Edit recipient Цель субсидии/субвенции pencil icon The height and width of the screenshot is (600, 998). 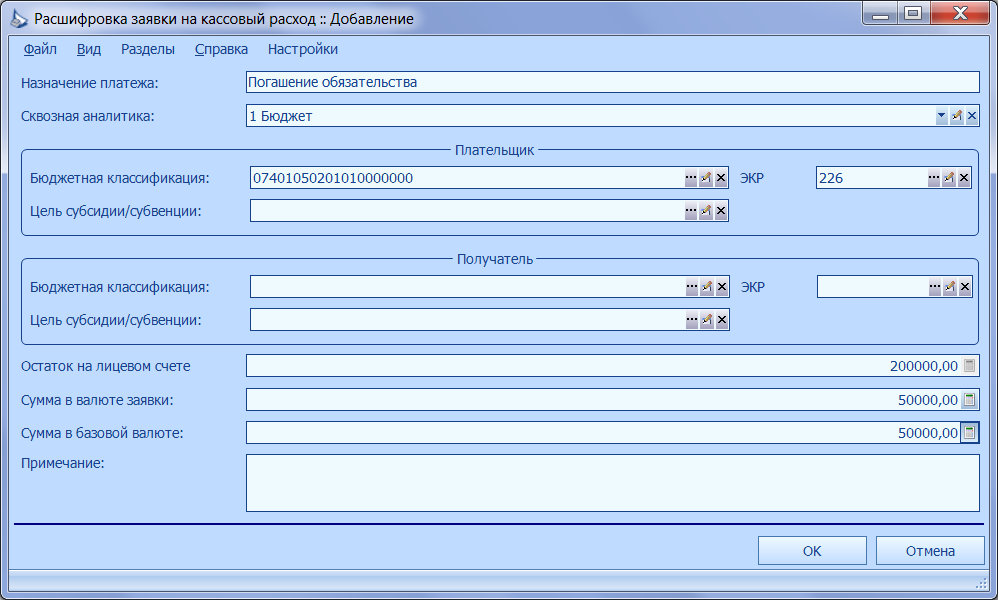[706, 320]
